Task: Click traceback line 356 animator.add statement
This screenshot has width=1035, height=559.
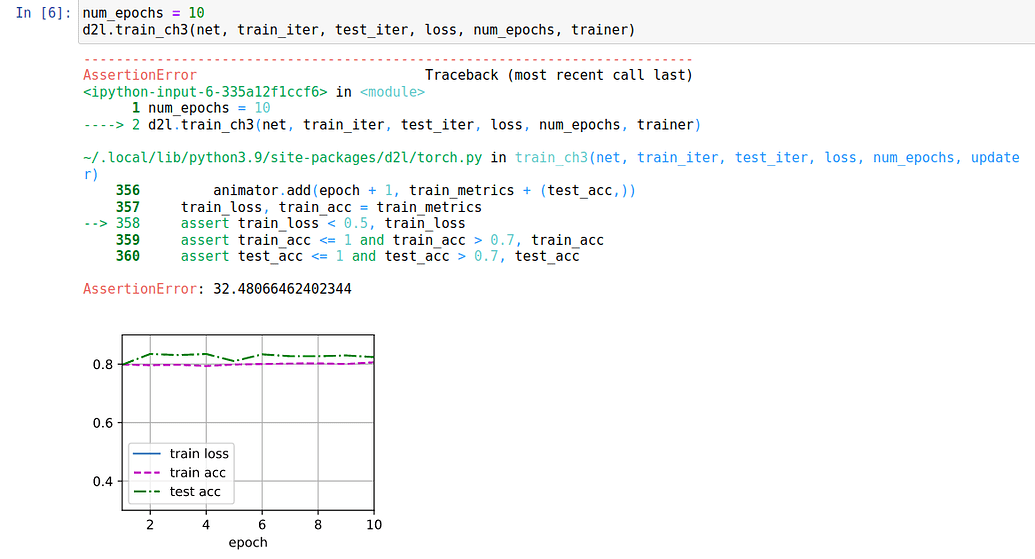Action: 424,190
